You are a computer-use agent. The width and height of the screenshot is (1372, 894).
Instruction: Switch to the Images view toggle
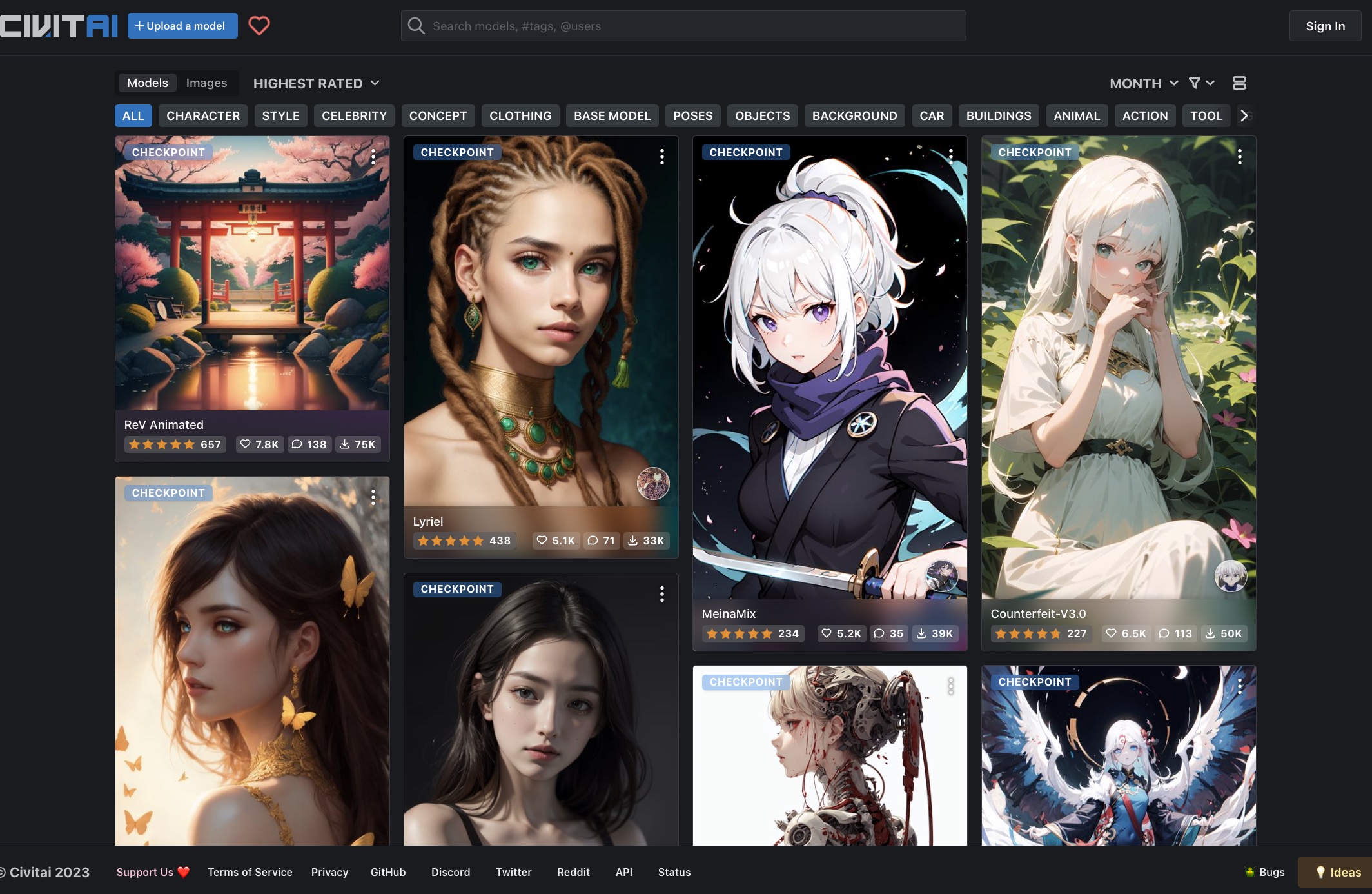coord(206,83)
